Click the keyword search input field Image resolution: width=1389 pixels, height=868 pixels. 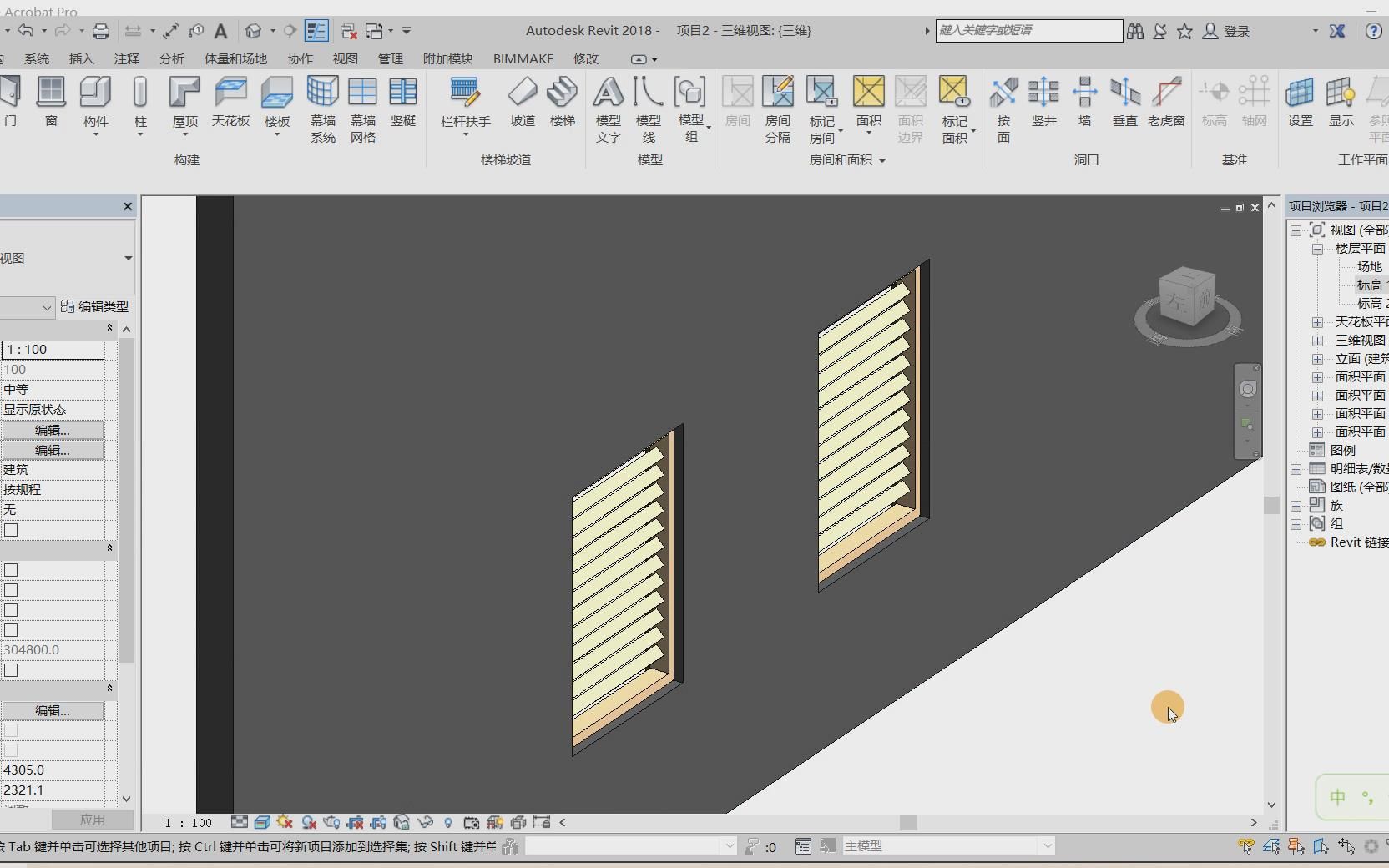pos(1028,31)
